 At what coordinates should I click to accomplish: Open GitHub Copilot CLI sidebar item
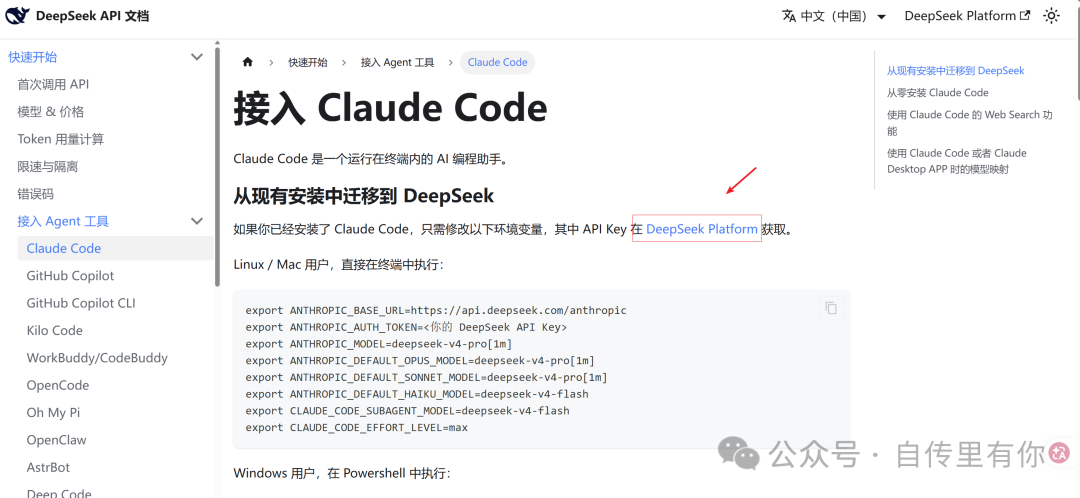coord(81,303)
